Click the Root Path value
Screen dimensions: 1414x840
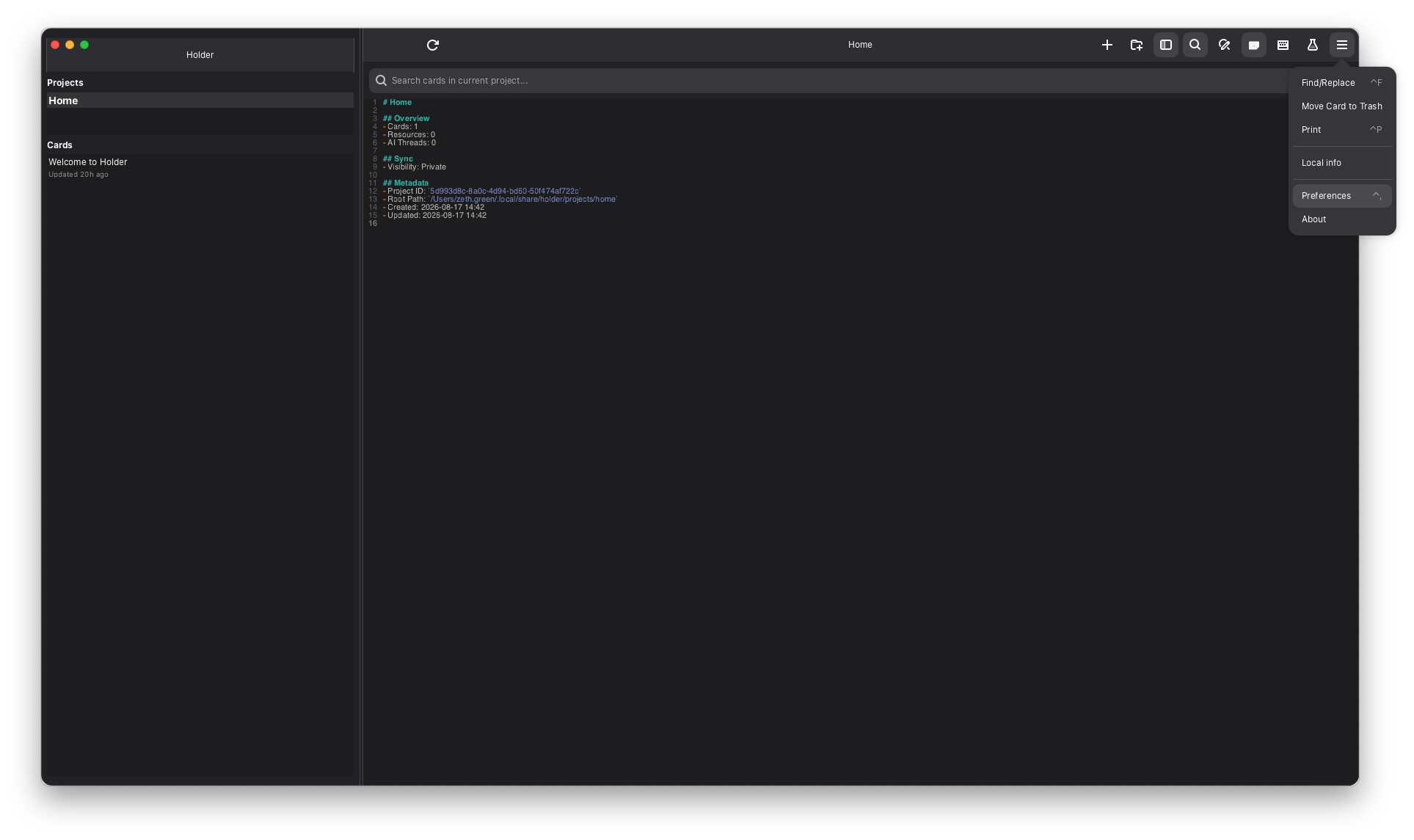pos(522,200)
